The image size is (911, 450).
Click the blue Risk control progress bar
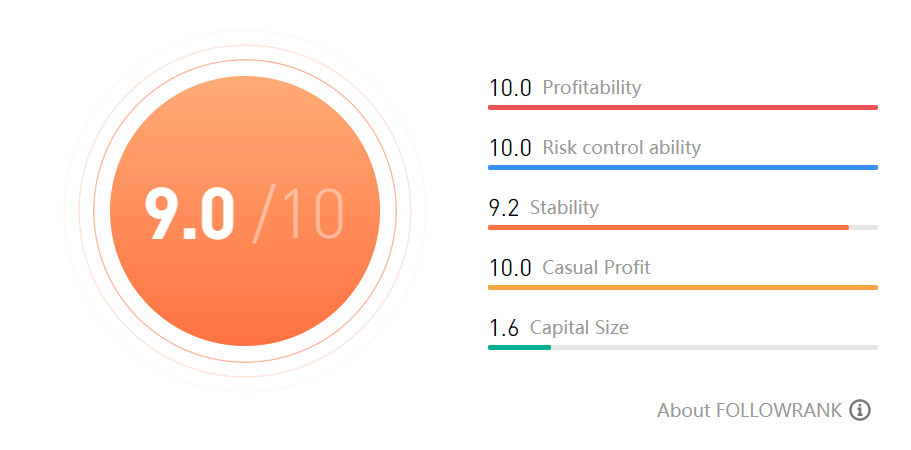[x=682, y=167]
